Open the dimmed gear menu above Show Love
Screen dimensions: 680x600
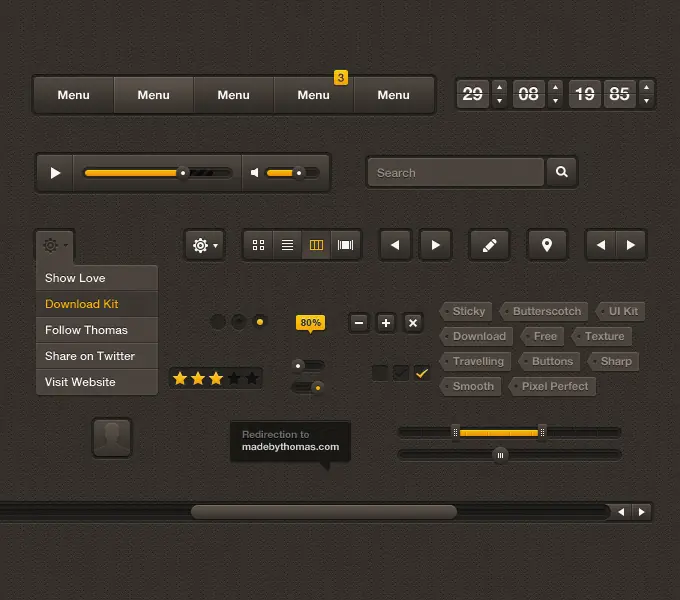[55, 245]
